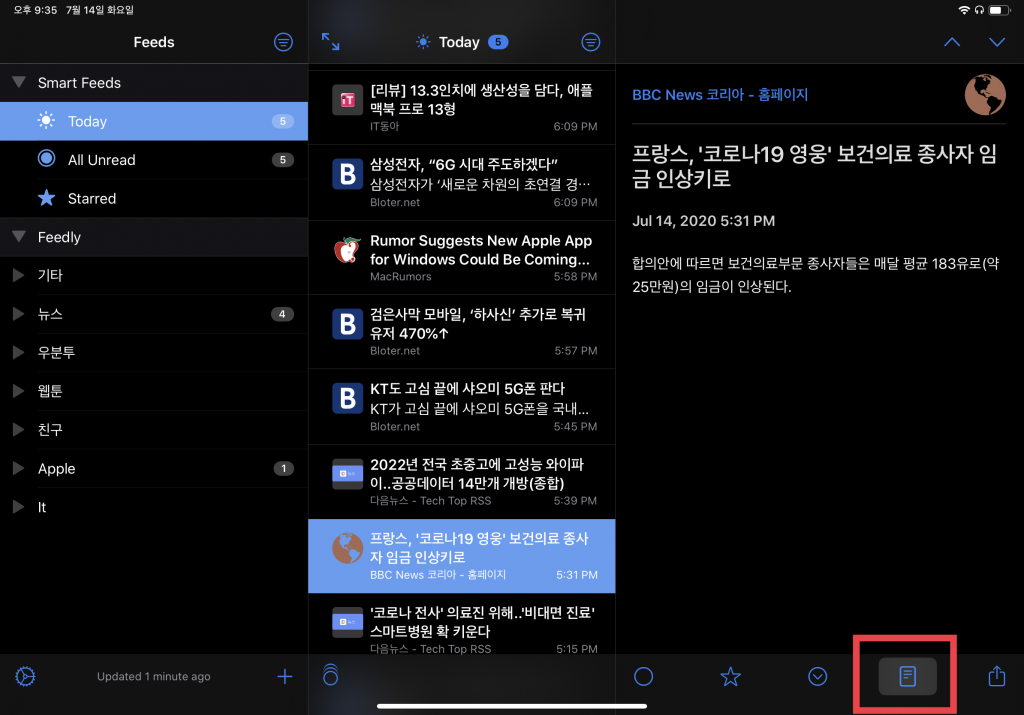Tap the Wi-Fi indicator in status bar
This screenshot has height=715, width=1024.
click(964, 10)
